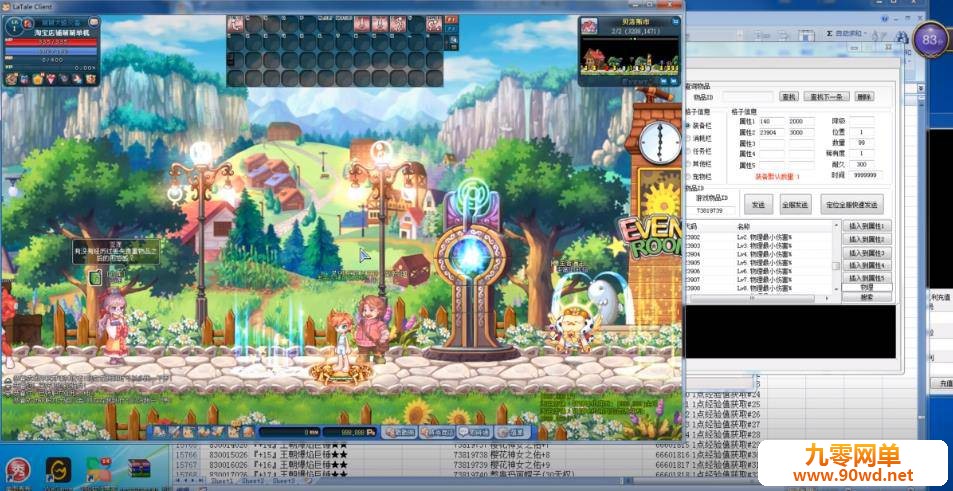Click the 属性1 first value field showing 140
The image size is (953, 491).
pyautogui.click(x=771, y=121)
